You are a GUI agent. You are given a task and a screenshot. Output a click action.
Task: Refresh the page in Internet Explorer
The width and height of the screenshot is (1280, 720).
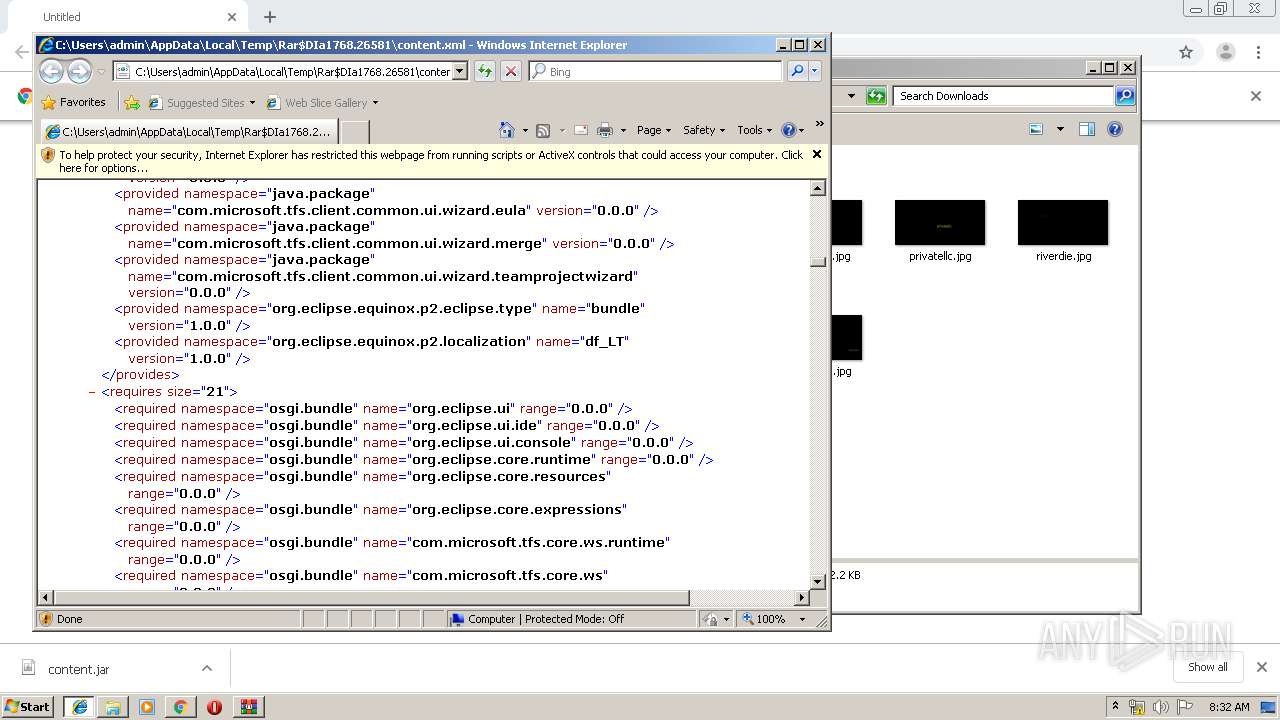click(485, 71)
